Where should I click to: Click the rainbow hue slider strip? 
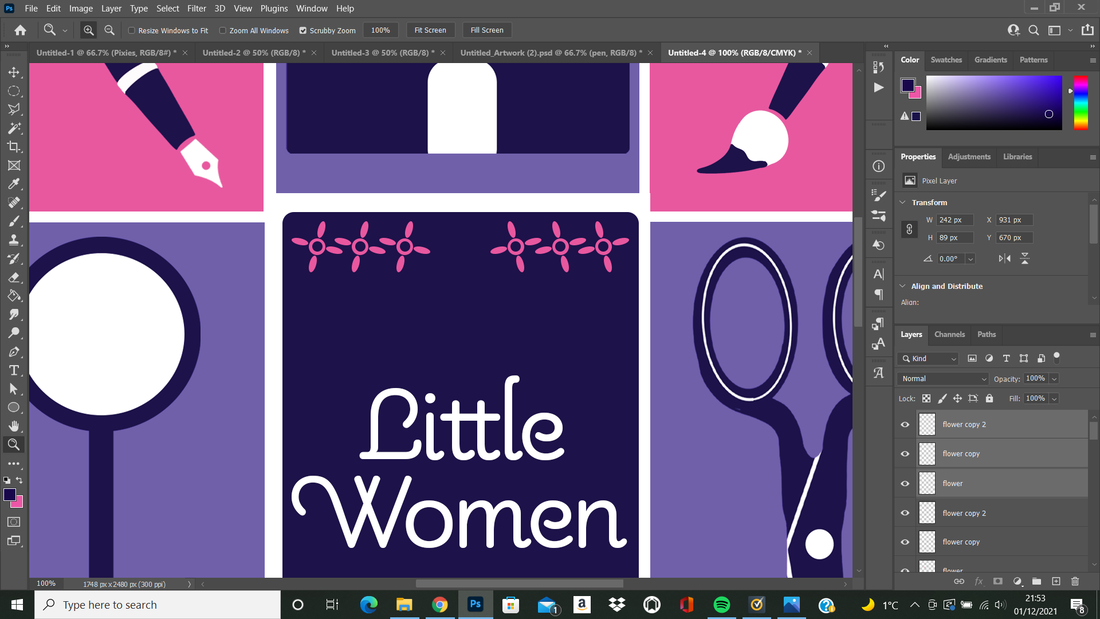1081,102
